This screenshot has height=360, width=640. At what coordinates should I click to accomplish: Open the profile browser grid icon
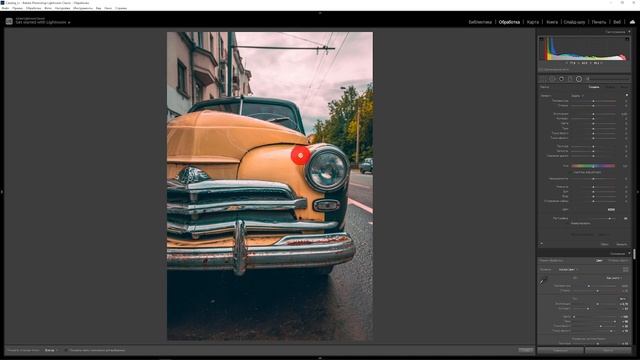coord(626,269)
